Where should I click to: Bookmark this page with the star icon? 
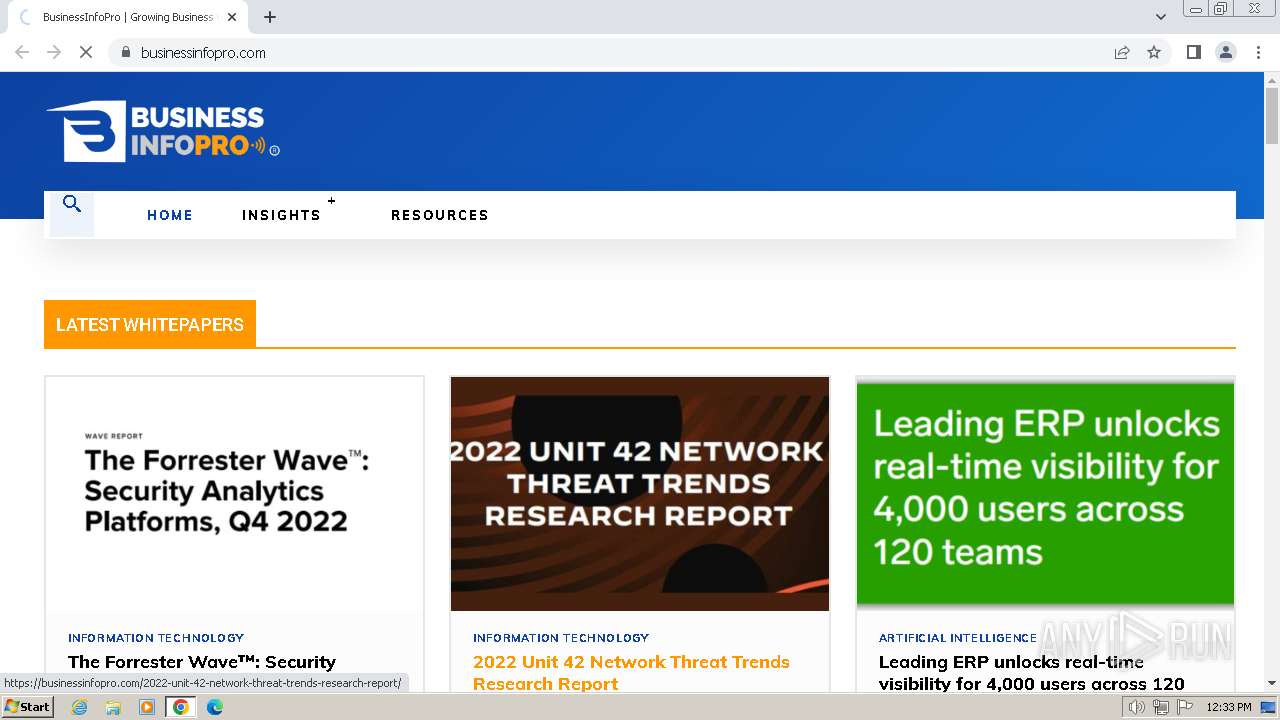pyautogui.click(x=1154, y=52)
